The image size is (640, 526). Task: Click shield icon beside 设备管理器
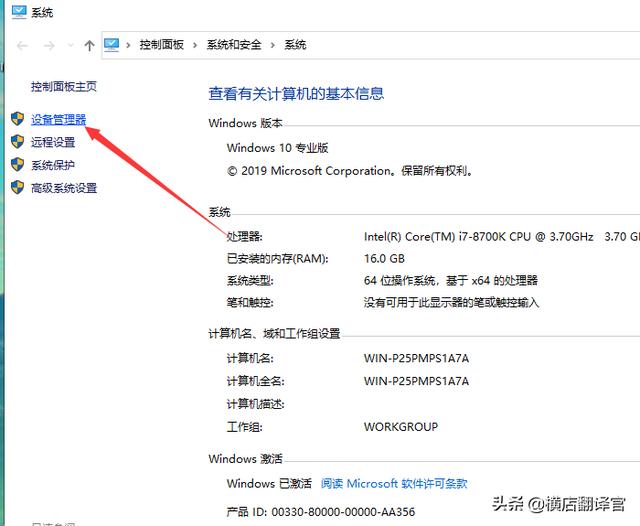click(18, 119)
